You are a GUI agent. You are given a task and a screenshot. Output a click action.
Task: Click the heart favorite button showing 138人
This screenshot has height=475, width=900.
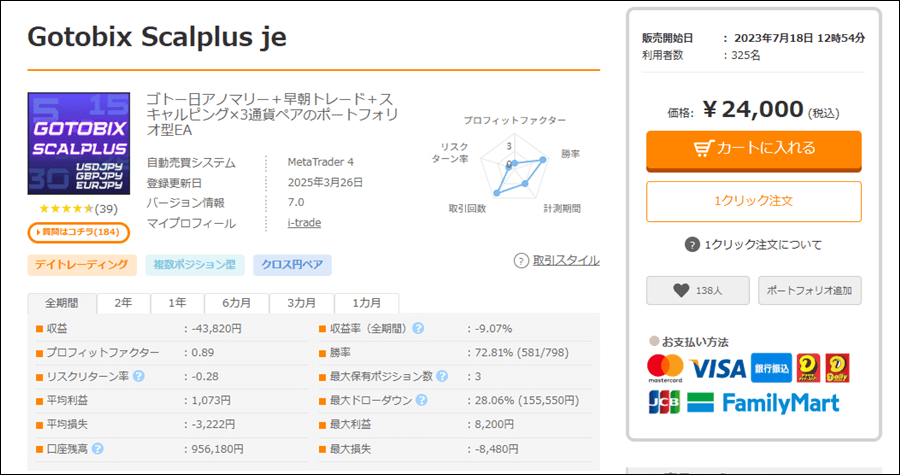pos(697,290)
